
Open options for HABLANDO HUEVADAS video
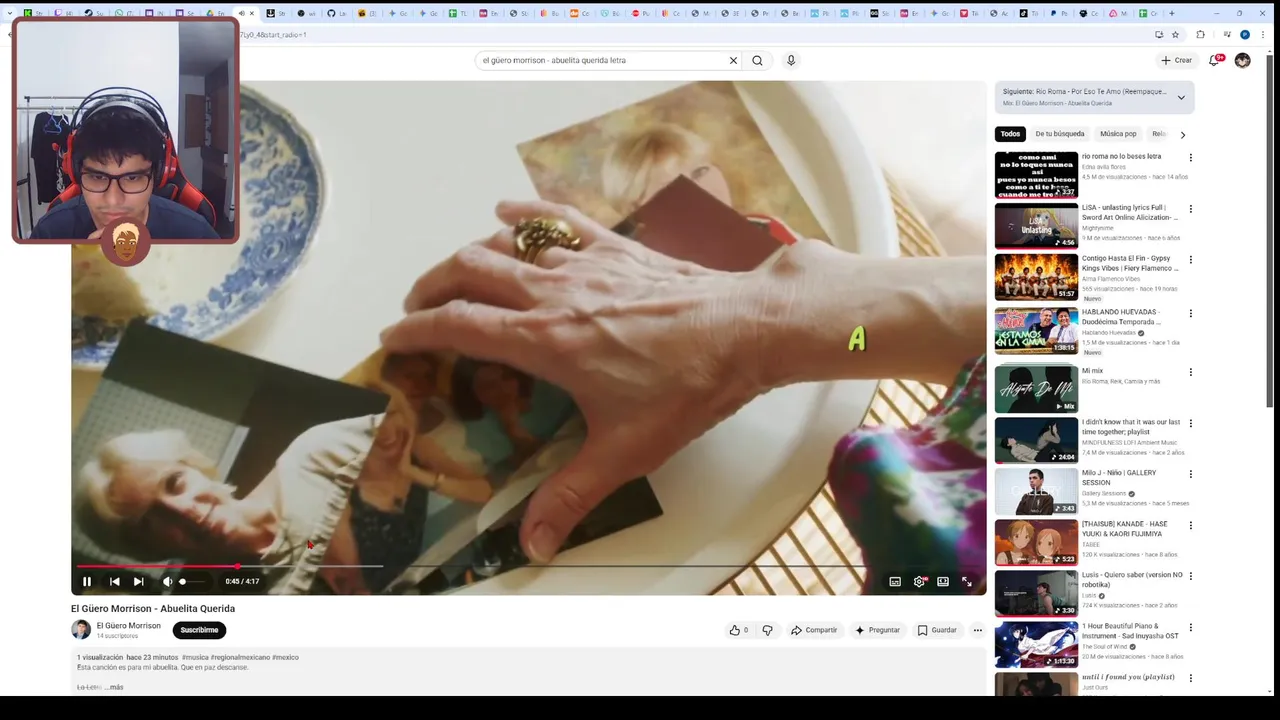[x=1190, y=313]
